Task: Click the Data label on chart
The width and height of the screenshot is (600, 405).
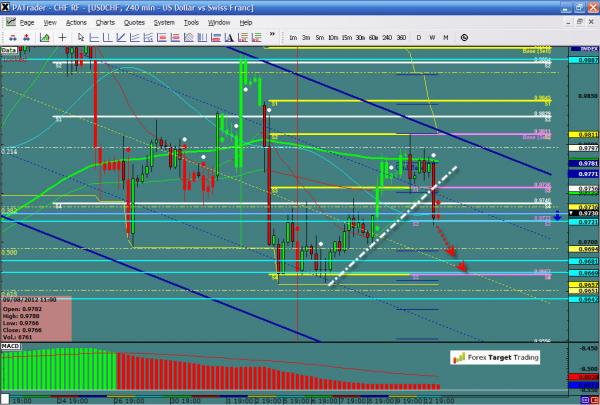Action: pos(10,49)
